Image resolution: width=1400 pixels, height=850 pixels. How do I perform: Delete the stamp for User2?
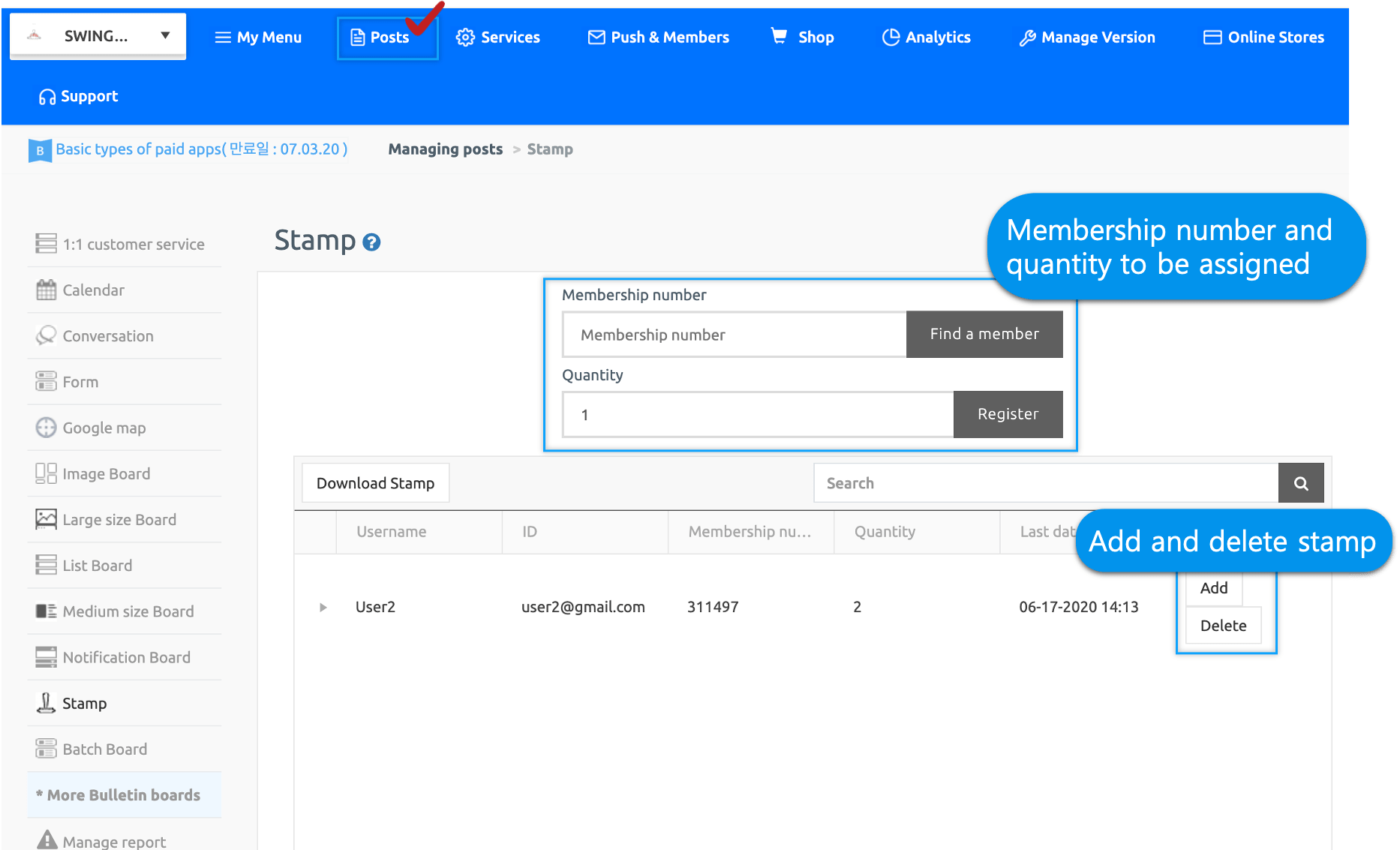click(x=1222, y=626)
